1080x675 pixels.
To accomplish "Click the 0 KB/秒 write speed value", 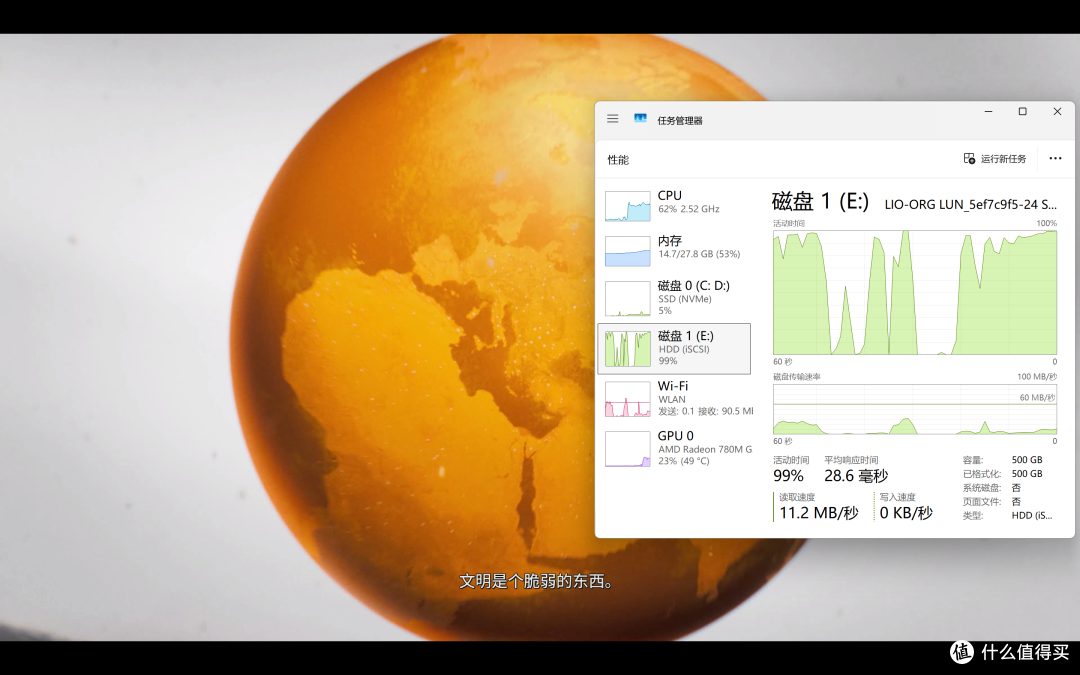I will (906, 513).
